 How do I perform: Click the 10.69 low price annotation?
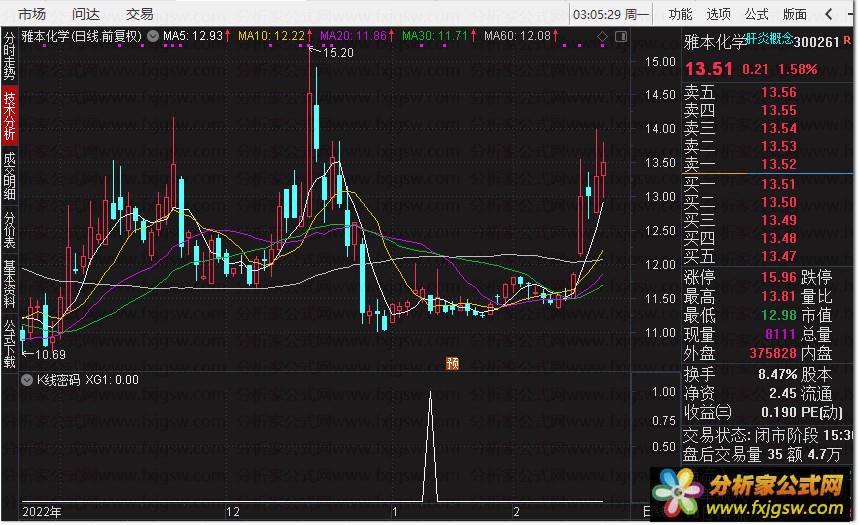[50, 355]
